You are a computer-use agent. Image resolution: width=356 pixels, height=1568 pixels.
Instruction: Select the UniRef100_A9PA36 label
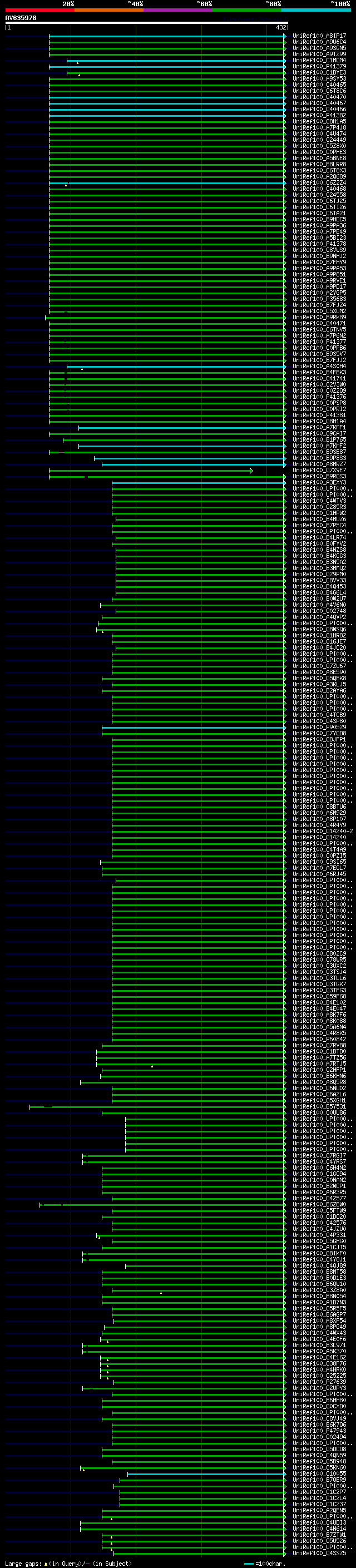coord(319,226)
